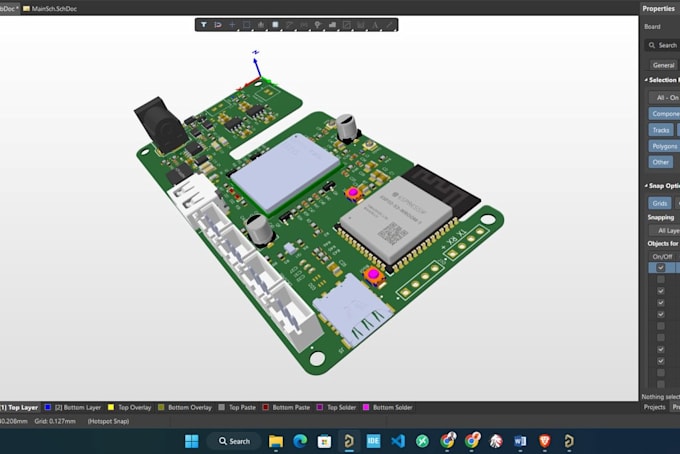Screen dimensions: 680x454
Task: Click the '(Hotspot Snap)' status bar text
Action: [108, 421]
